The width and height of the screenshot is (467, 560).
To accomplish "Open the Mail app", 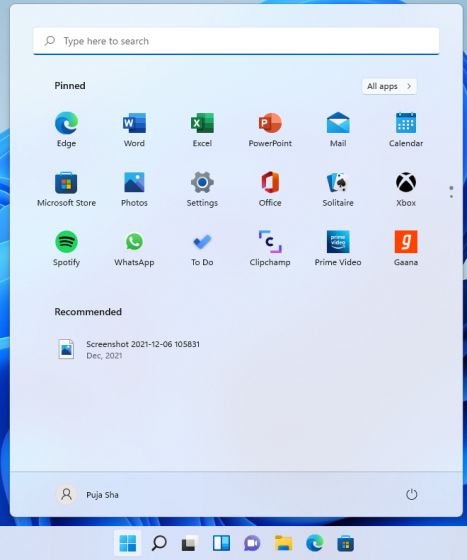I will coord(338,129).
